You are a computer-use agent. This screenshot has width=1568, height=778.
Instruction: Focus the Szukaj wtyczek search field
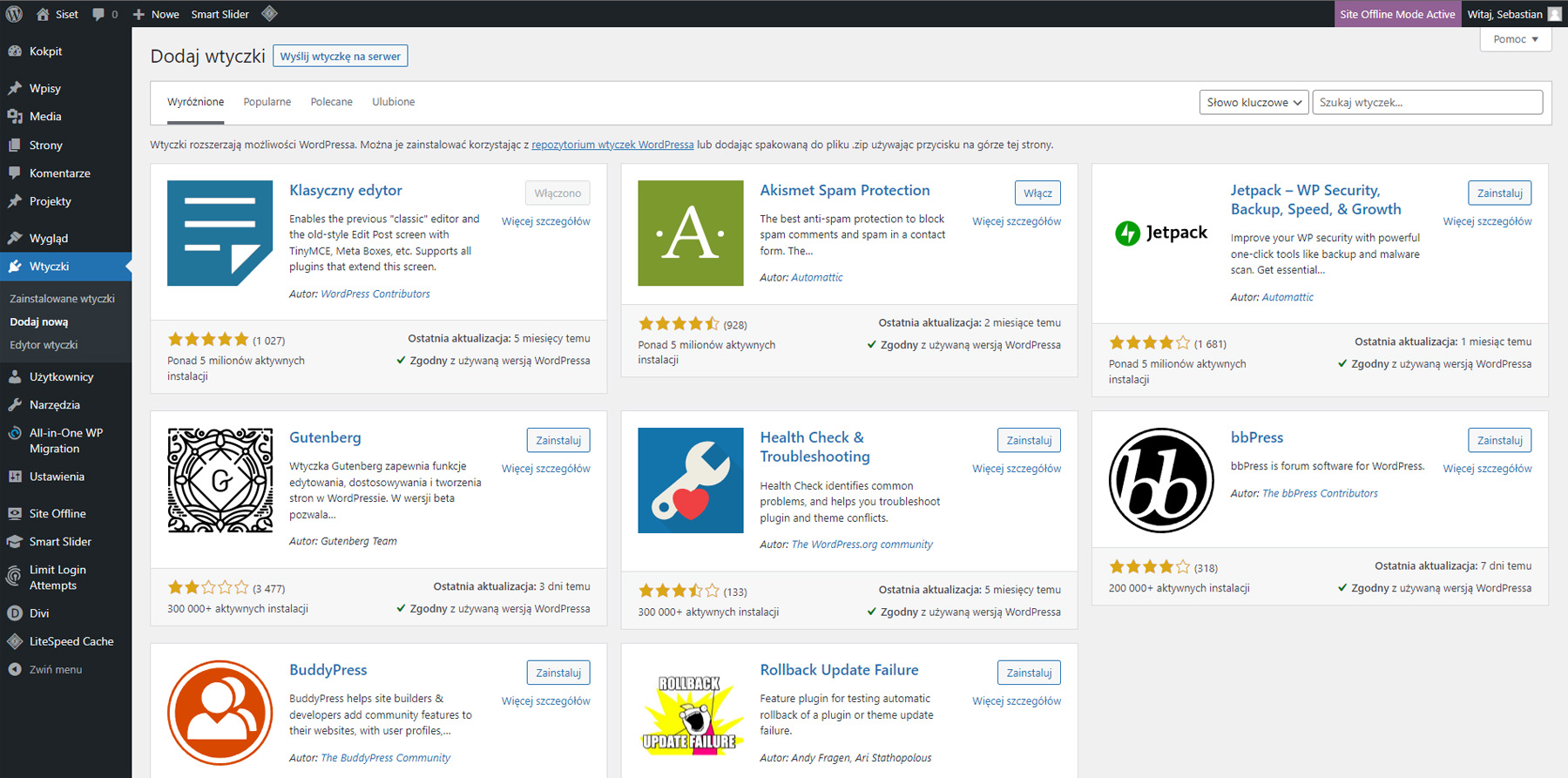click(x=1427, y=102)
